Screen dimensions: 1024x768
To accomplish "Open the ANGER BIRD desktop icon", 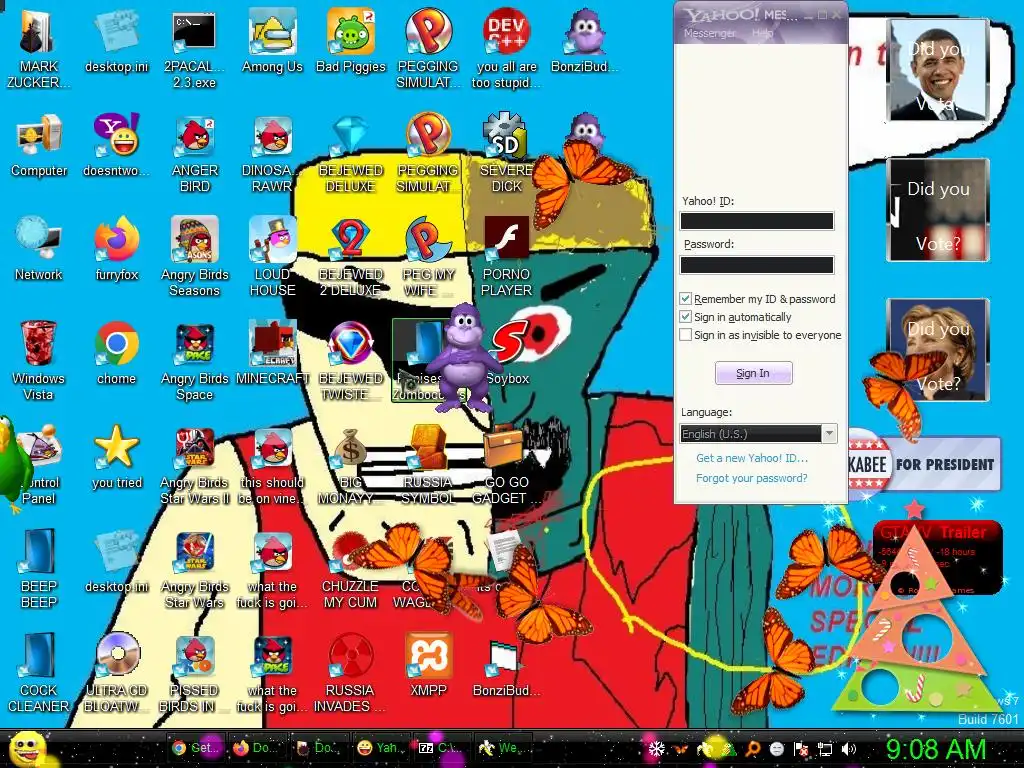I will coord(194,153).
